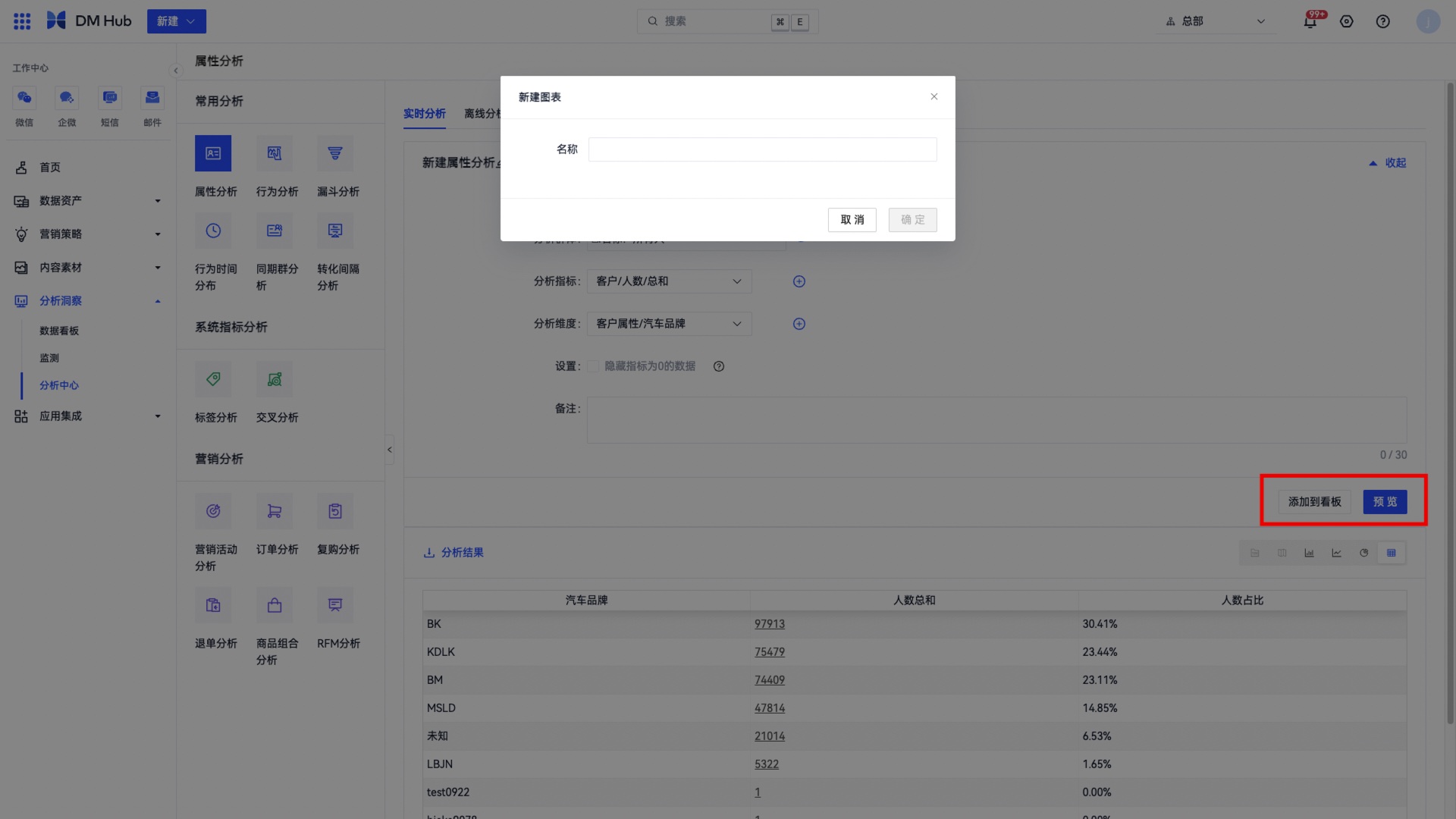
Task: Open the settings gear icon in header
Action: [1347, 21]
